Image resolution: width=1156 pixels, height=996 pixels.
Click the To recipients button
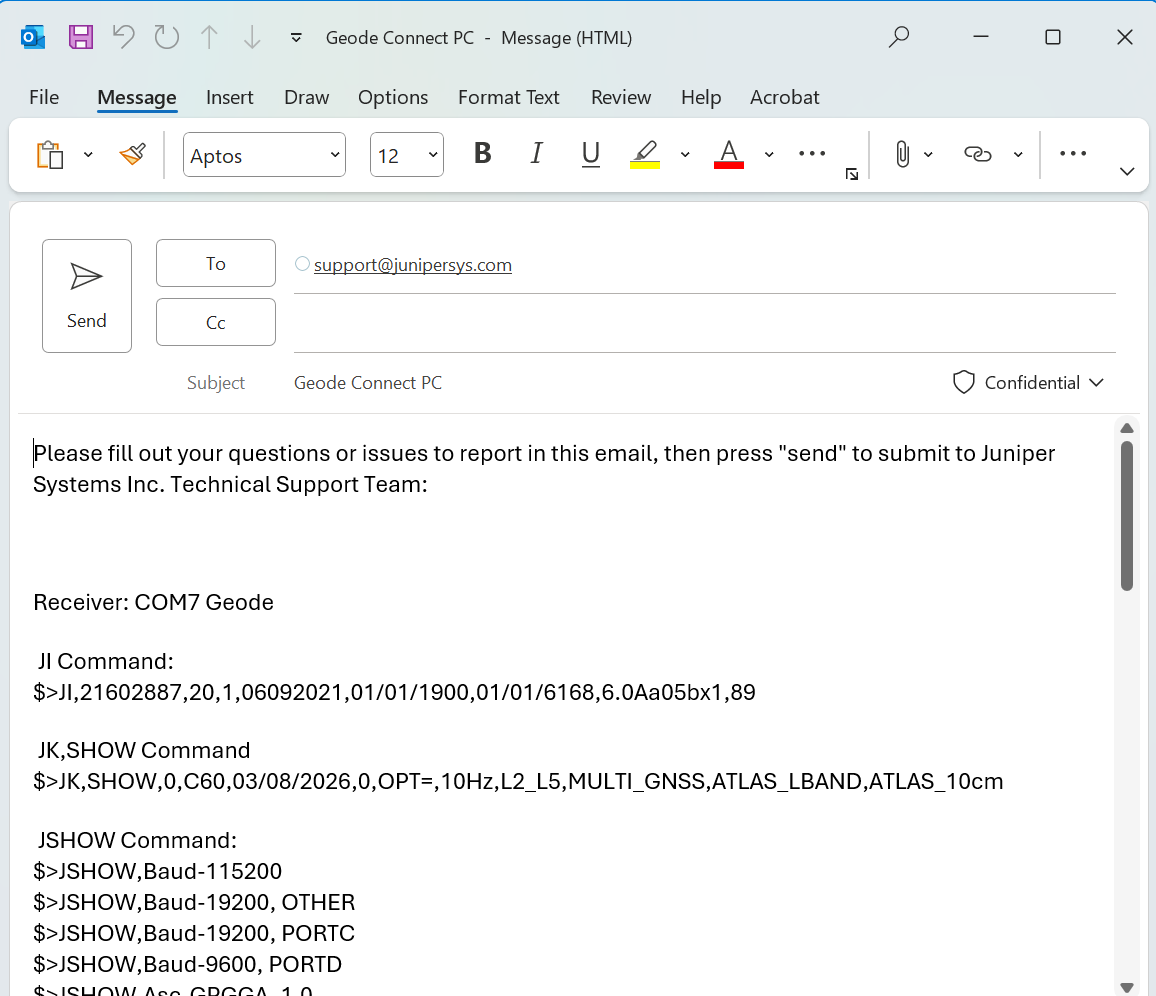click(216, 263)
